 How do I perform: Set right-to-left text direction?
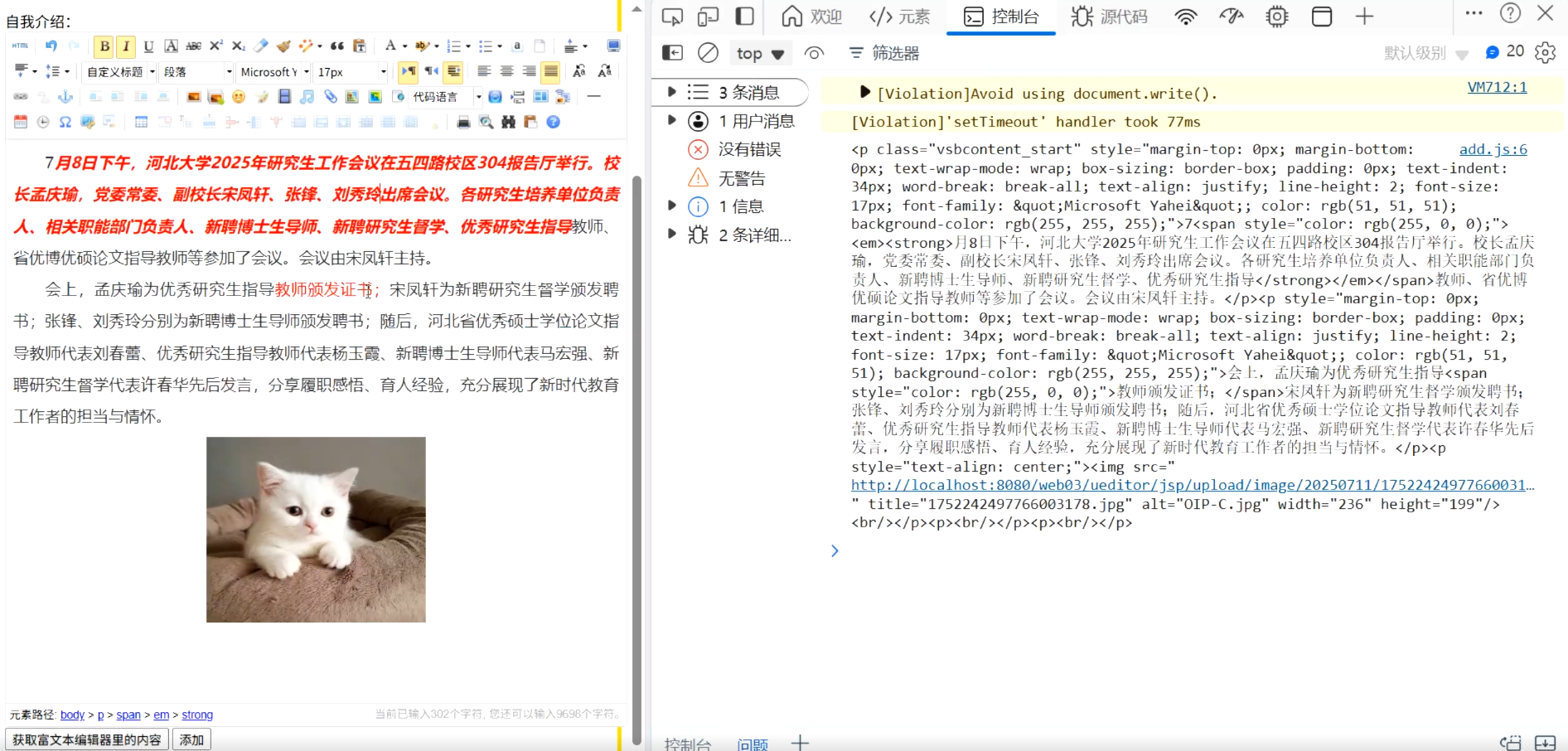432,71
